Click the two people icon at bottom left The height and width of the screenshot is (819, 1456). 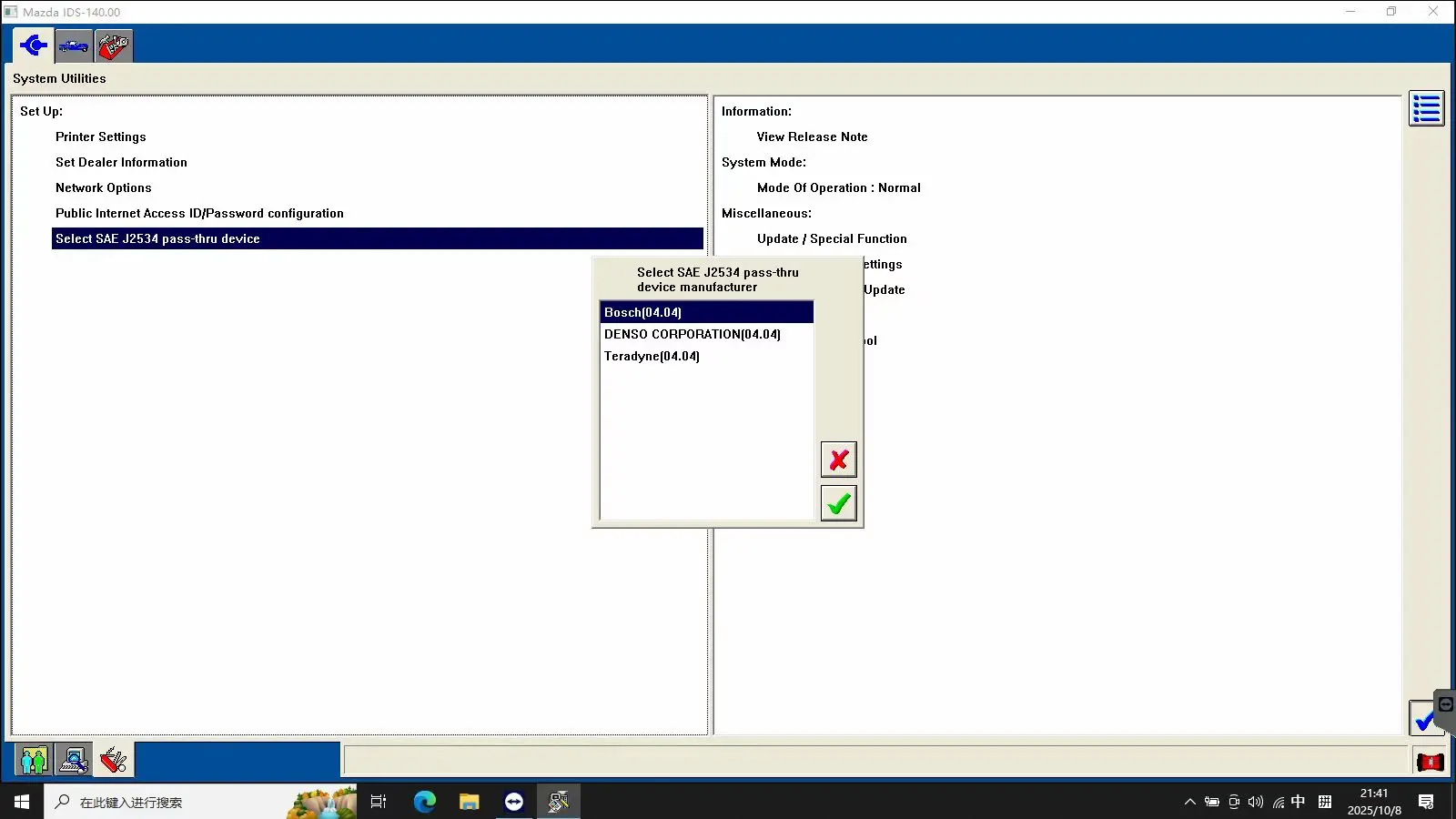coord(34,760)
